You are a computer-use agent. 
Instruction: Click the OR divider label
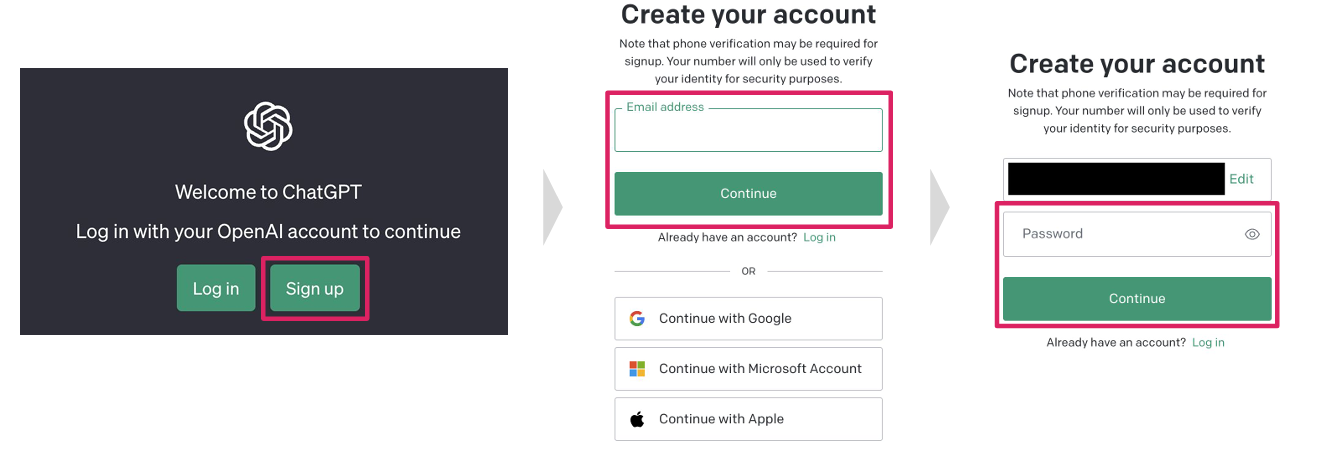coord(748,271)
